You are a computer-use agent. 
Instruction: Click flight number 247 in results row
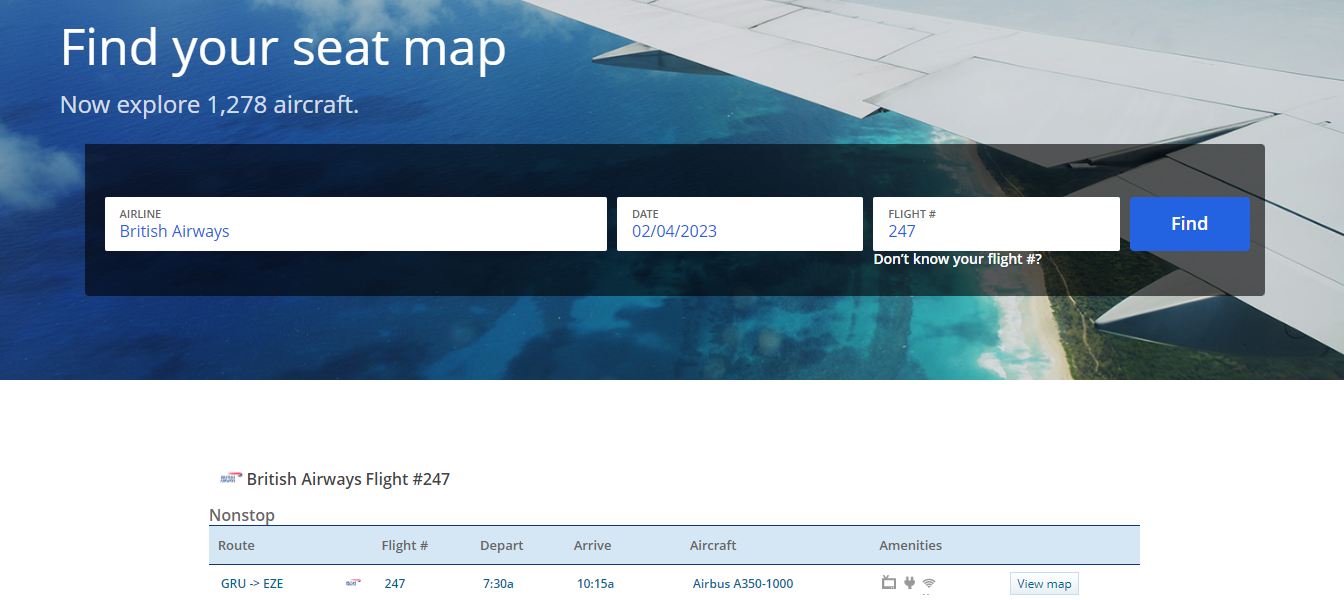pyautogui.click(x=395, y=584)
